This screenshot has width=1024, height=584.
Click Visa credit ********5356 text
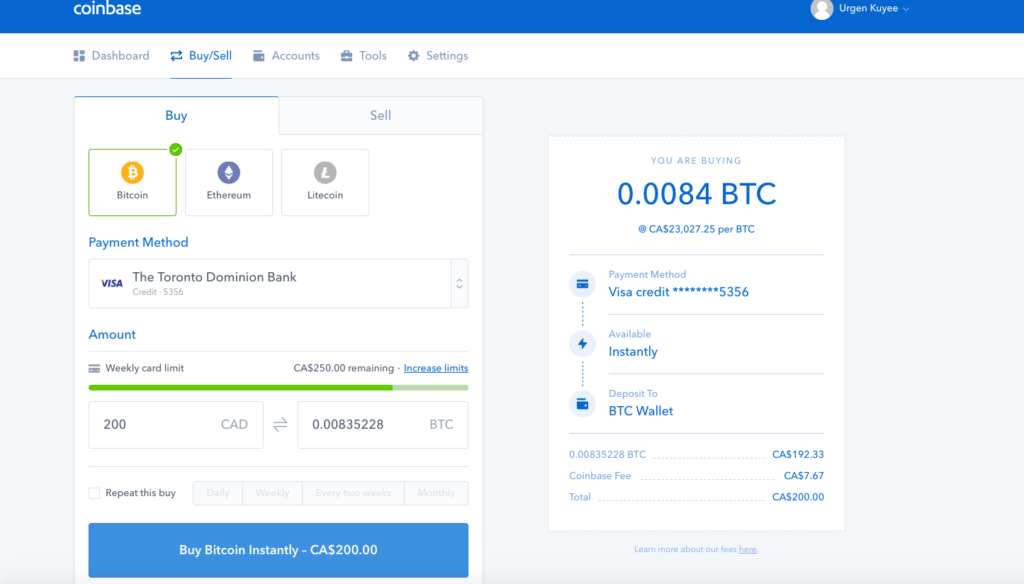(679, 292)
